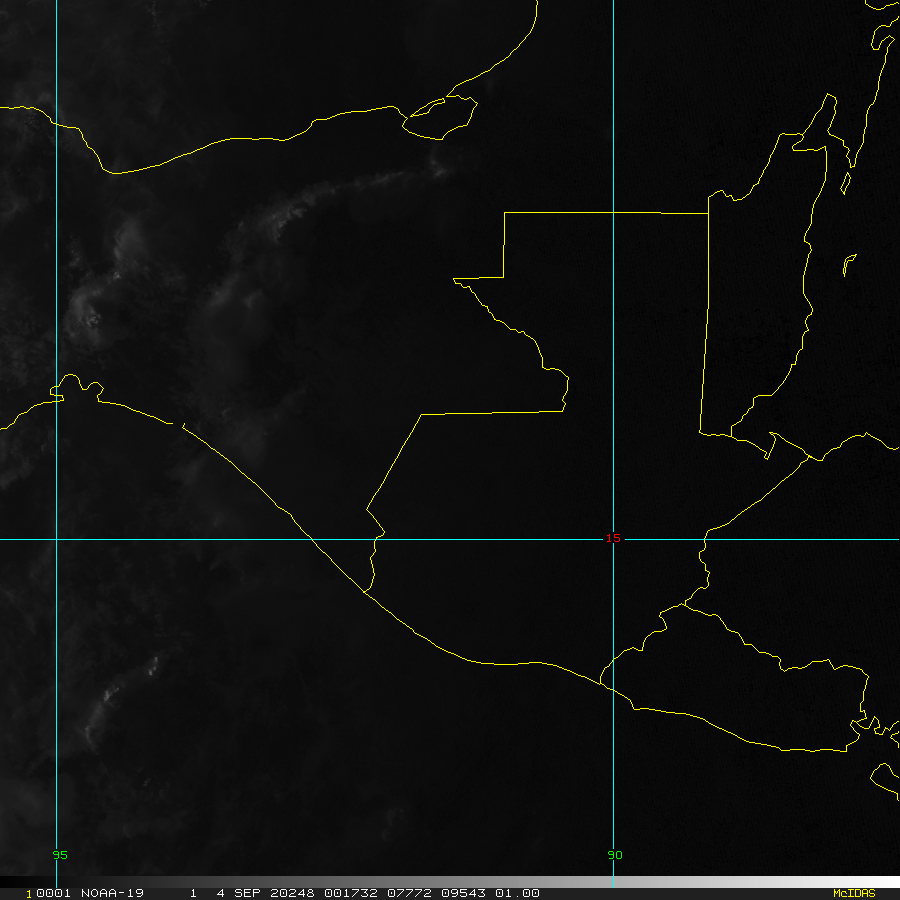This screenshot has width=900, height=900.
Task: Click the cloud streak in lower-left ocean
Action: (x=110, y=700)
